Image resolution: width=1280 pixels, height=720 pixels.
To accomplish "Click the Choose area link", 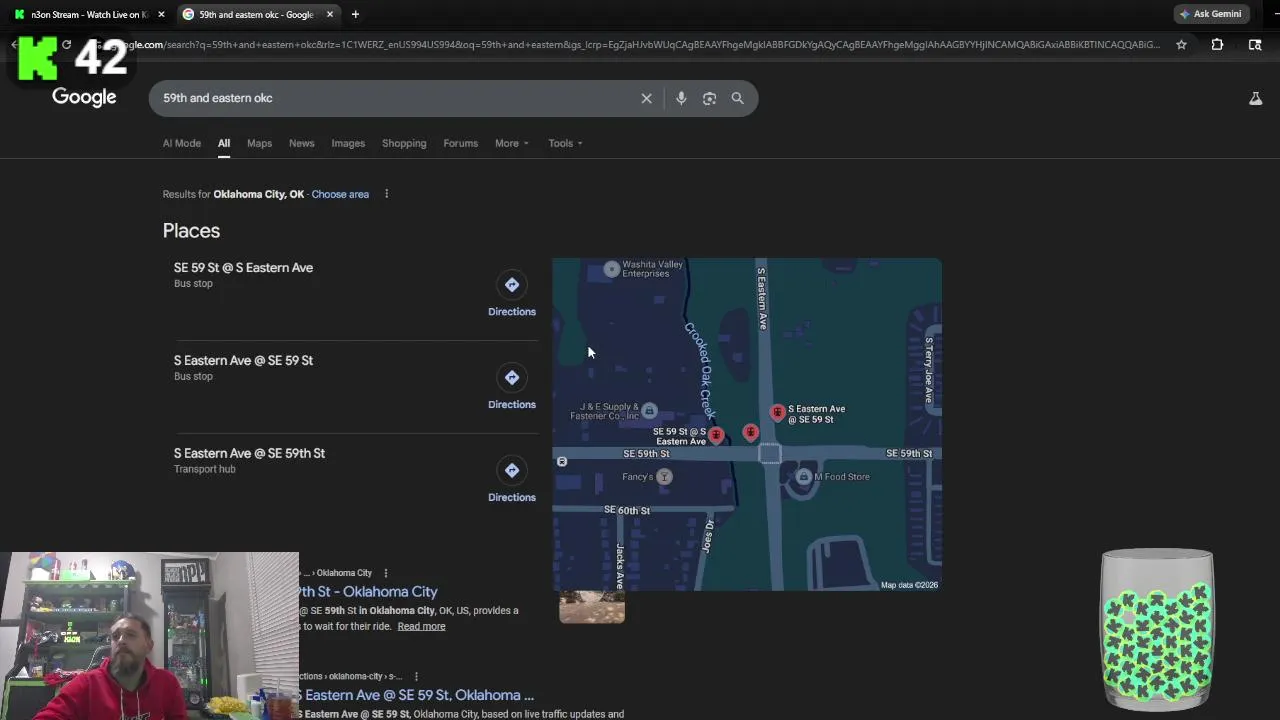I will click(340, 194).
